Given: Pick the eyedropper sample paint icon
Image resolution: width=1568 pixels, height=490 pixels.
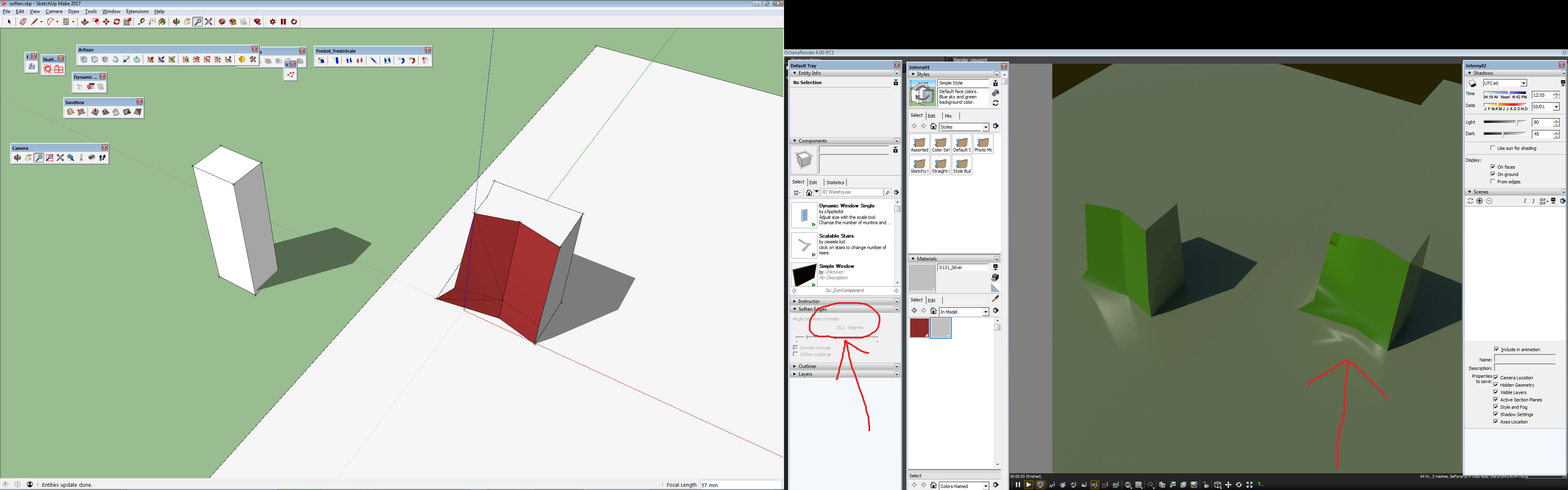Looking at the screenshot, I should point(995,299).
